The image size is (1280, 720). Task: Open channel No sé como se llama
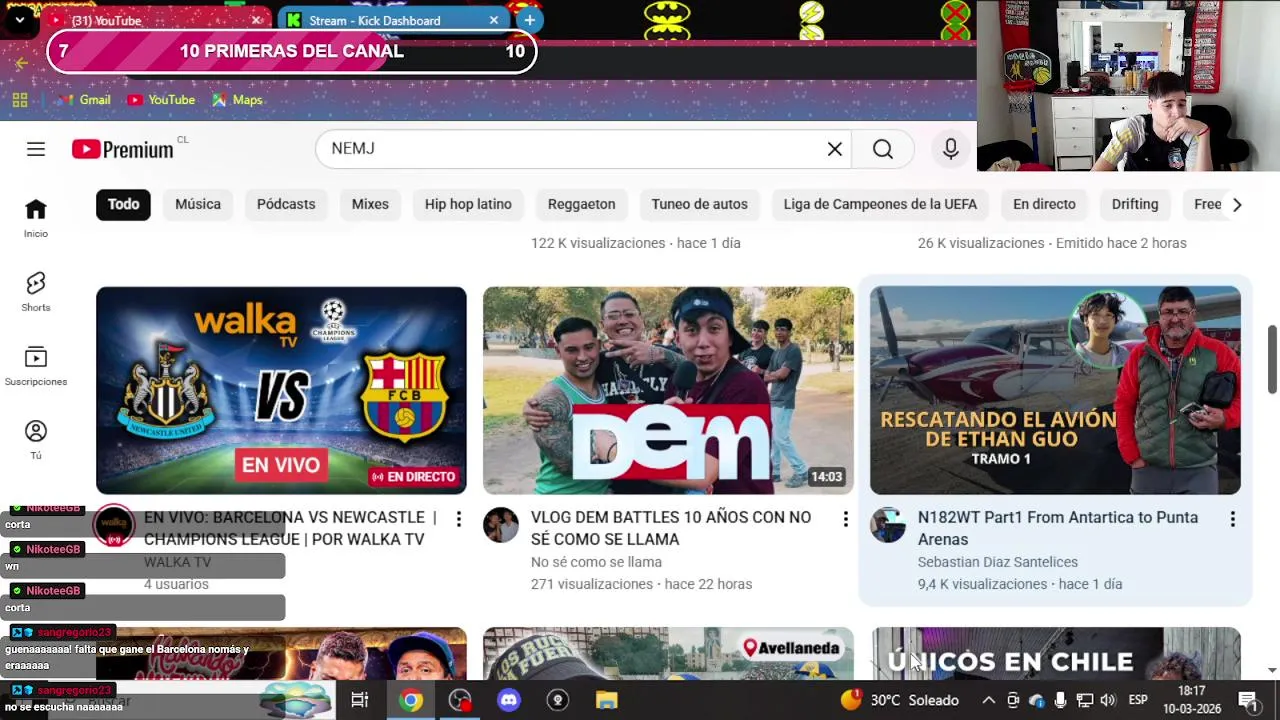click(x=596, y=562)
